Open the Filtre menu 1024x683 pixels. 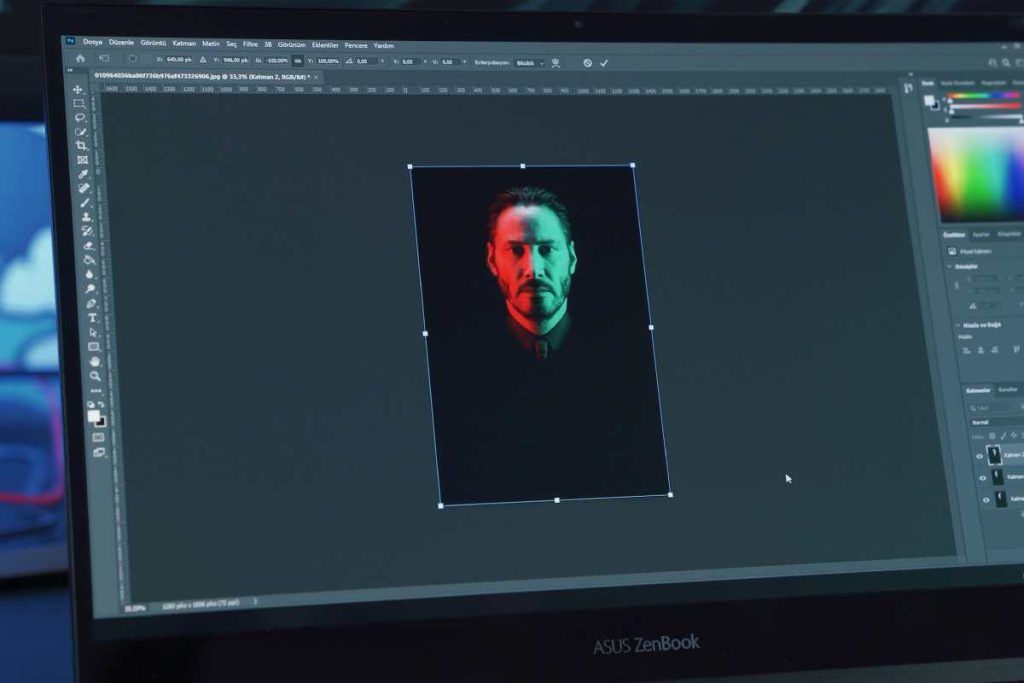(250, 44)
